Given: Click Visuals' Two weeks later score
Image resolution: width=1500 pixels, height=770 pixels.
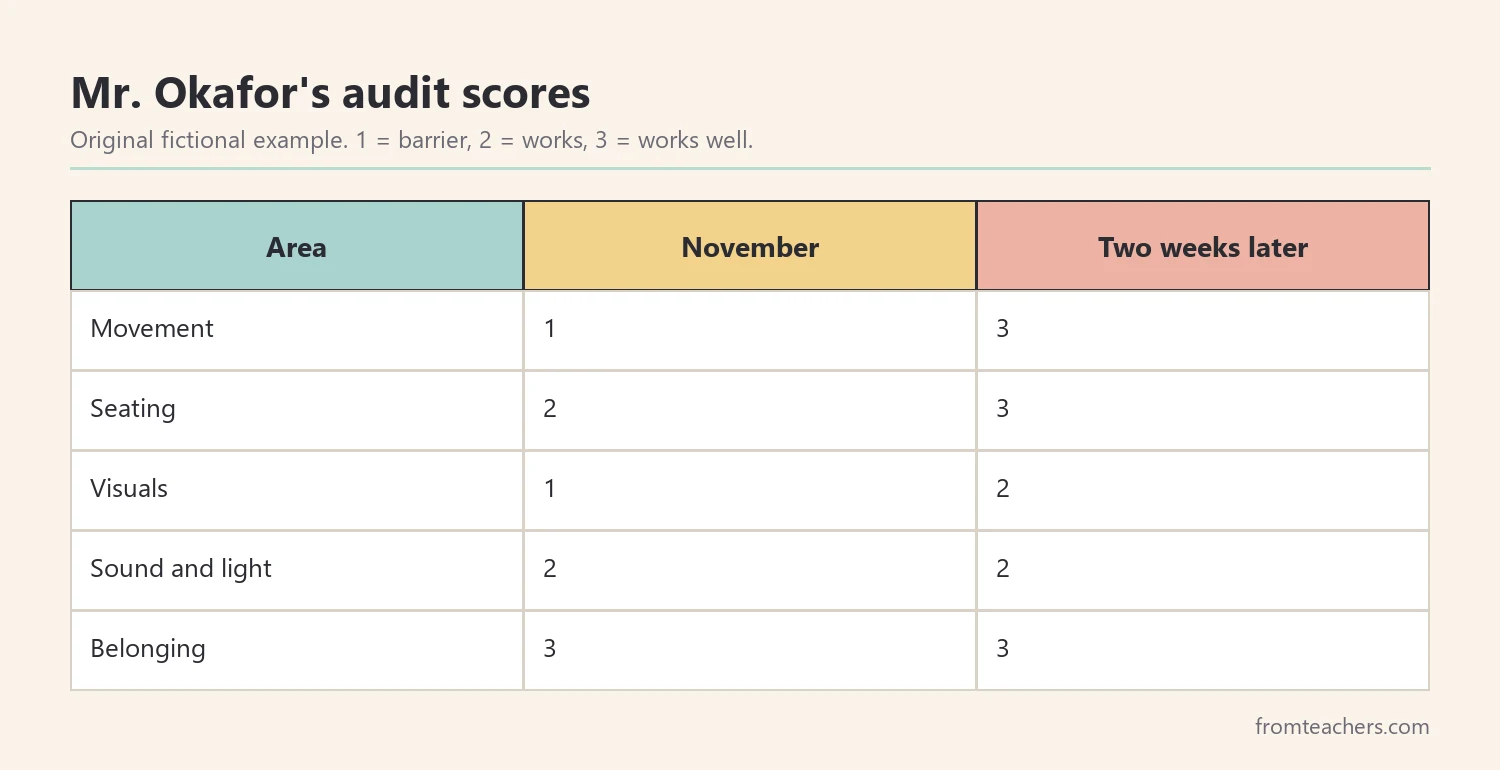Looking at the screenshot, I should (x=1203, y=490).
